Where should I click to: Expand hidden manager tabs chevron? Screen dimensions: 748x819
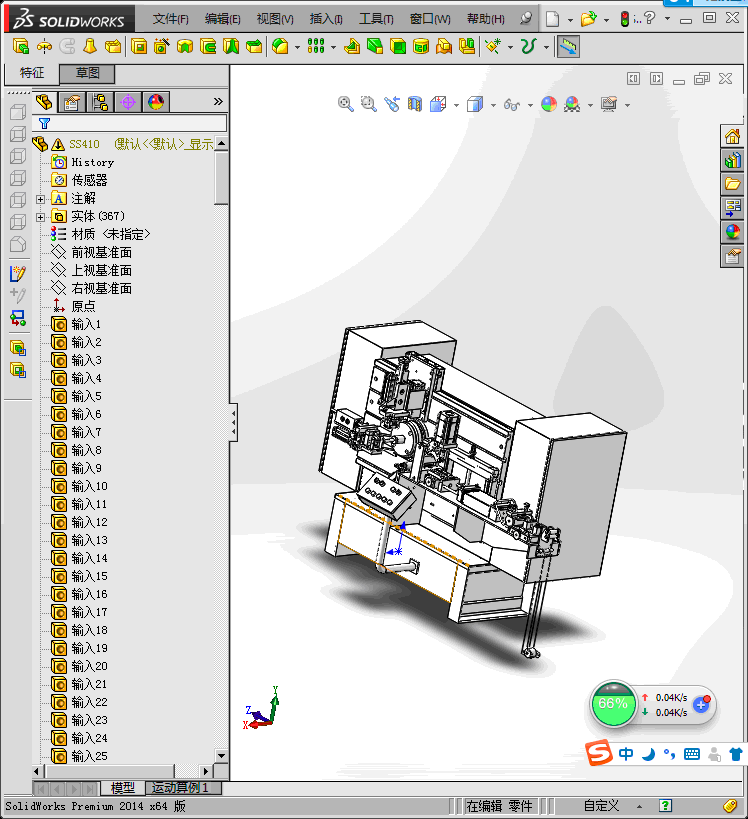click(x=218, y=102)
